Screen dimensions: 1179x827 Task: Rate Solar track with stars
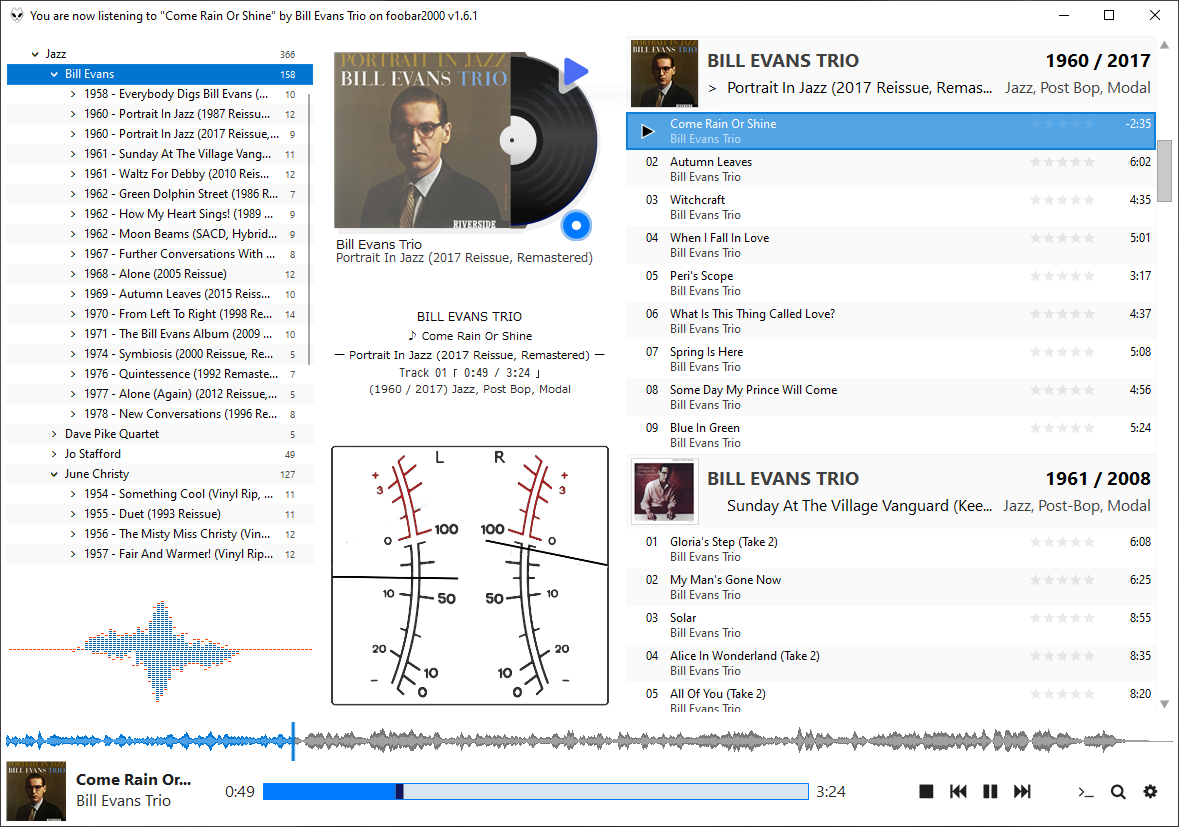[1062, 618]
